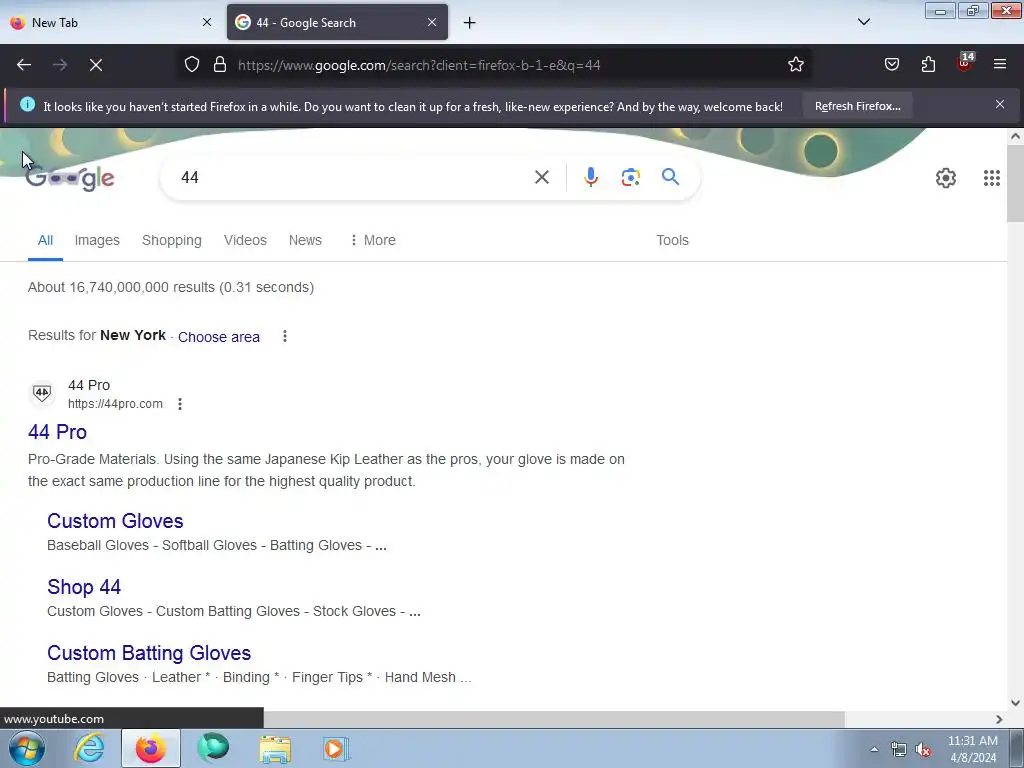Screen dimensions: 1024x768
Task: Open the 44 Pro result title link
Action: tap(57, 432)
